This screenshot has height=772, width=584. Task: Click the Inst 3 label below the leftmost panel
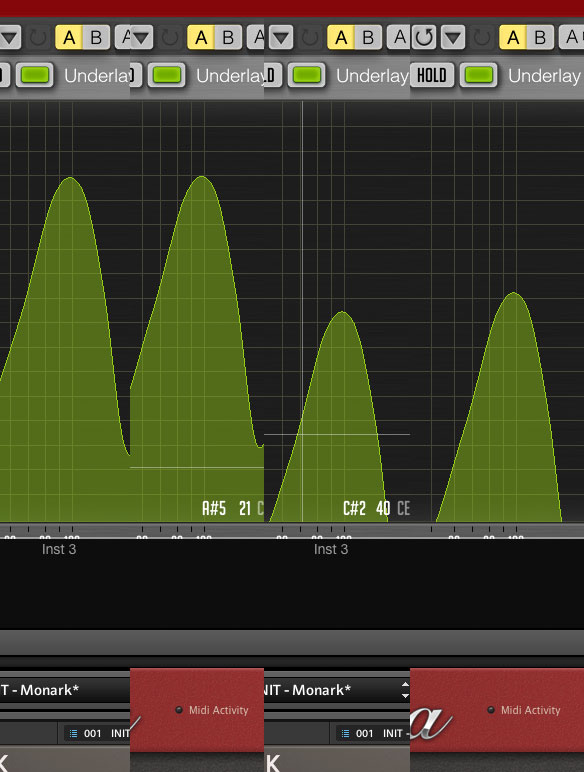click(x=59, y=549)
